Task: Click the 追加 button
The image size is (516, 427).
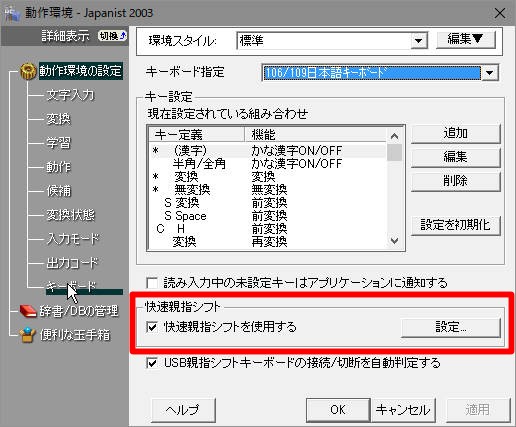Action: click(456, 134)
